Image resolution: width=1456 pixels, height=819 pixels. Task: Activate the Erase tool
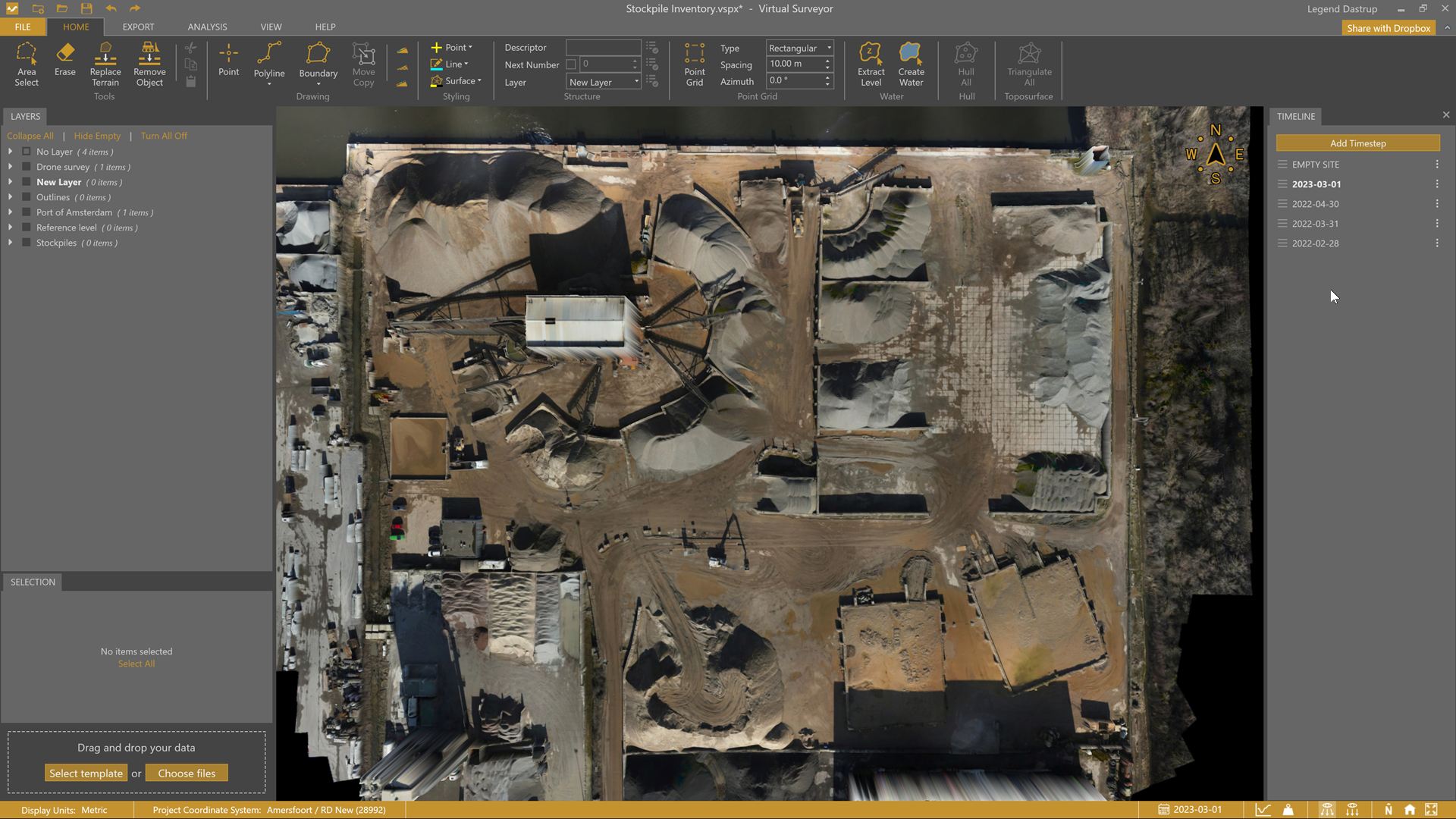coord(65,60)
